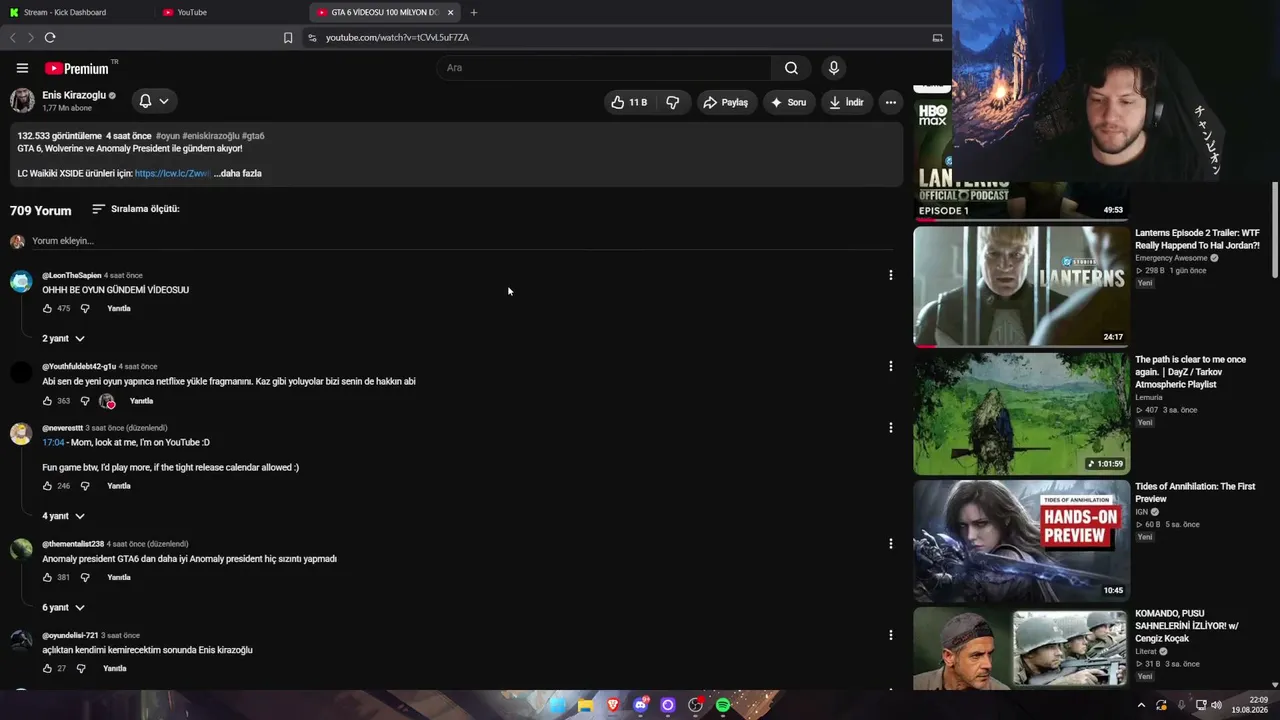Open Enis Kirazoglu channel avatar
1280x720 pixels.
(22, 100)
